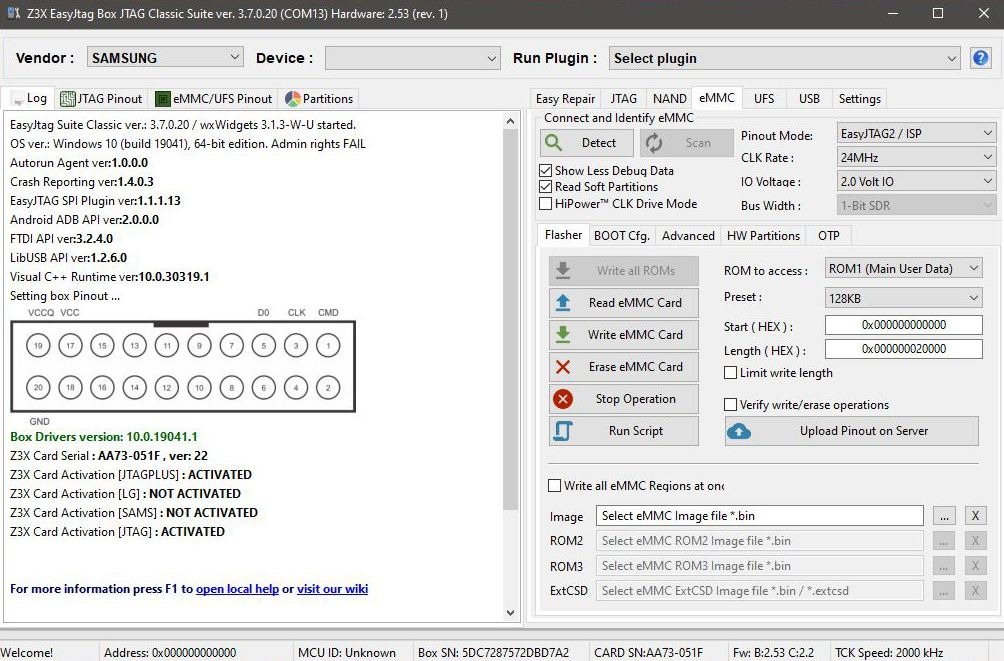The height and width of the screenshot is (661, 1004).
Task: Open the Preset 128KB dropdown
Action: [x=903, y=298]
